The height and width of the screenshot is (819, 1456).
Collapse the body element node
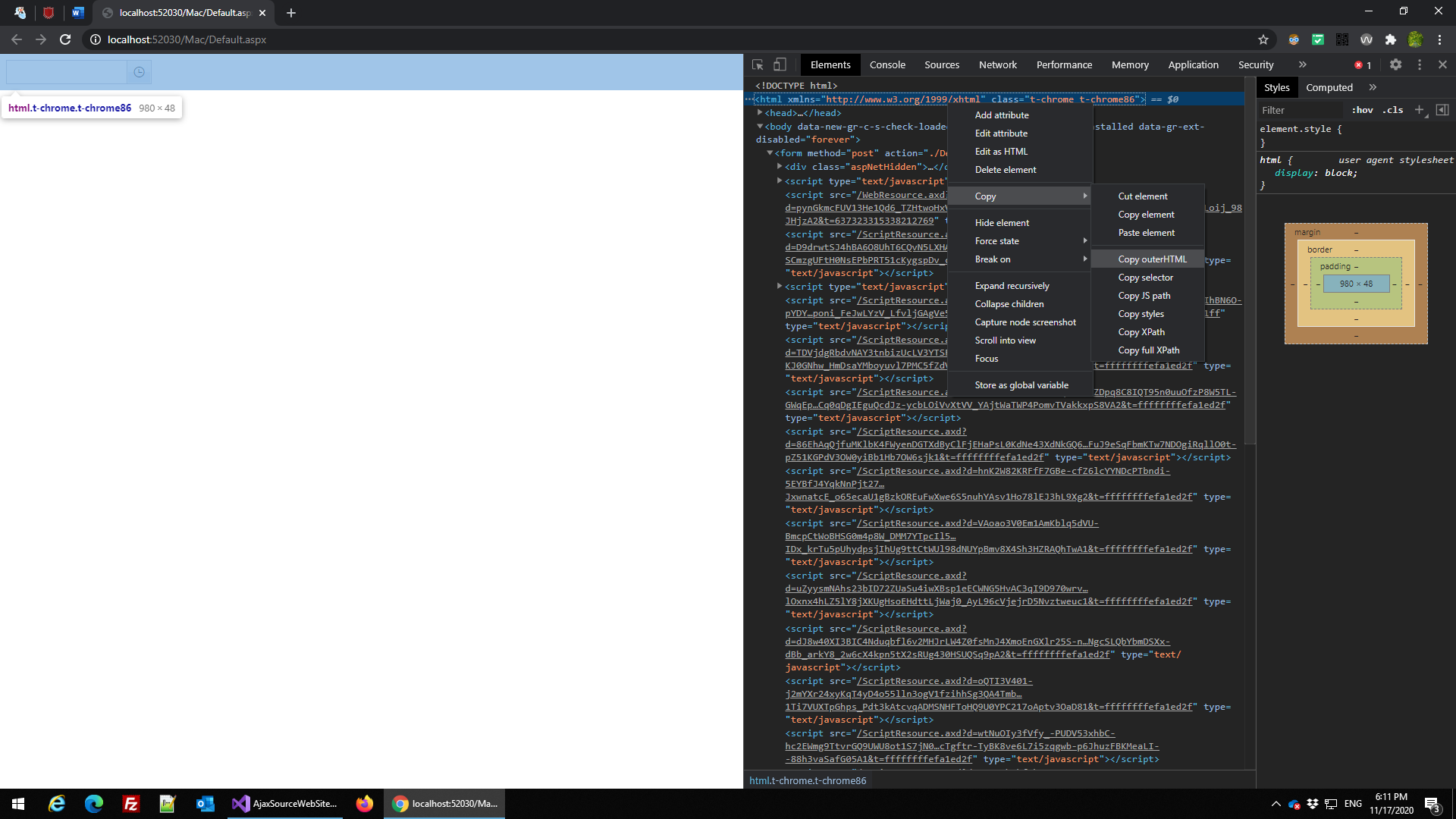point(760,127)
